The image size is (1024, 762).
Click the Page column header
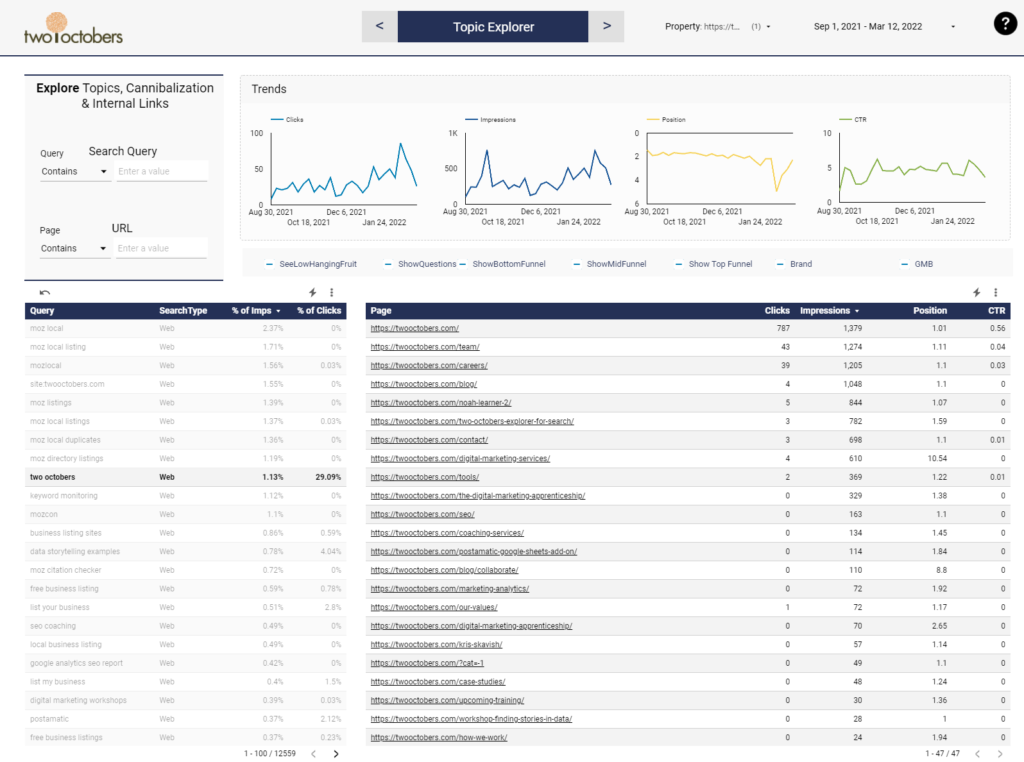click(x=381, y=311)
